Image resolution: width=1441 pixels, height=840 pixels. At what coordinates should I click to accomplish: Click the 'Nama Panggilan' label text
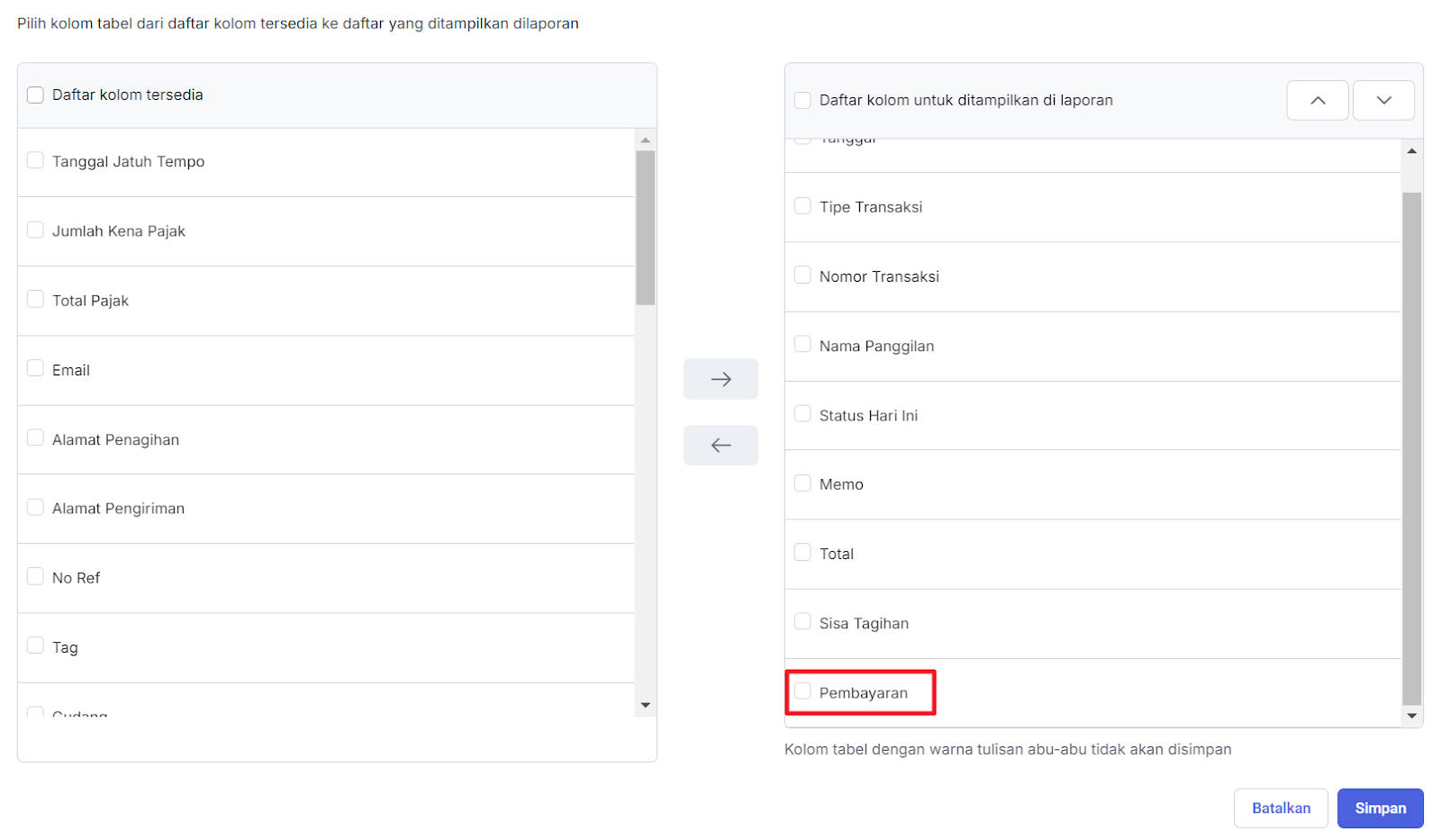coord(876,346)
